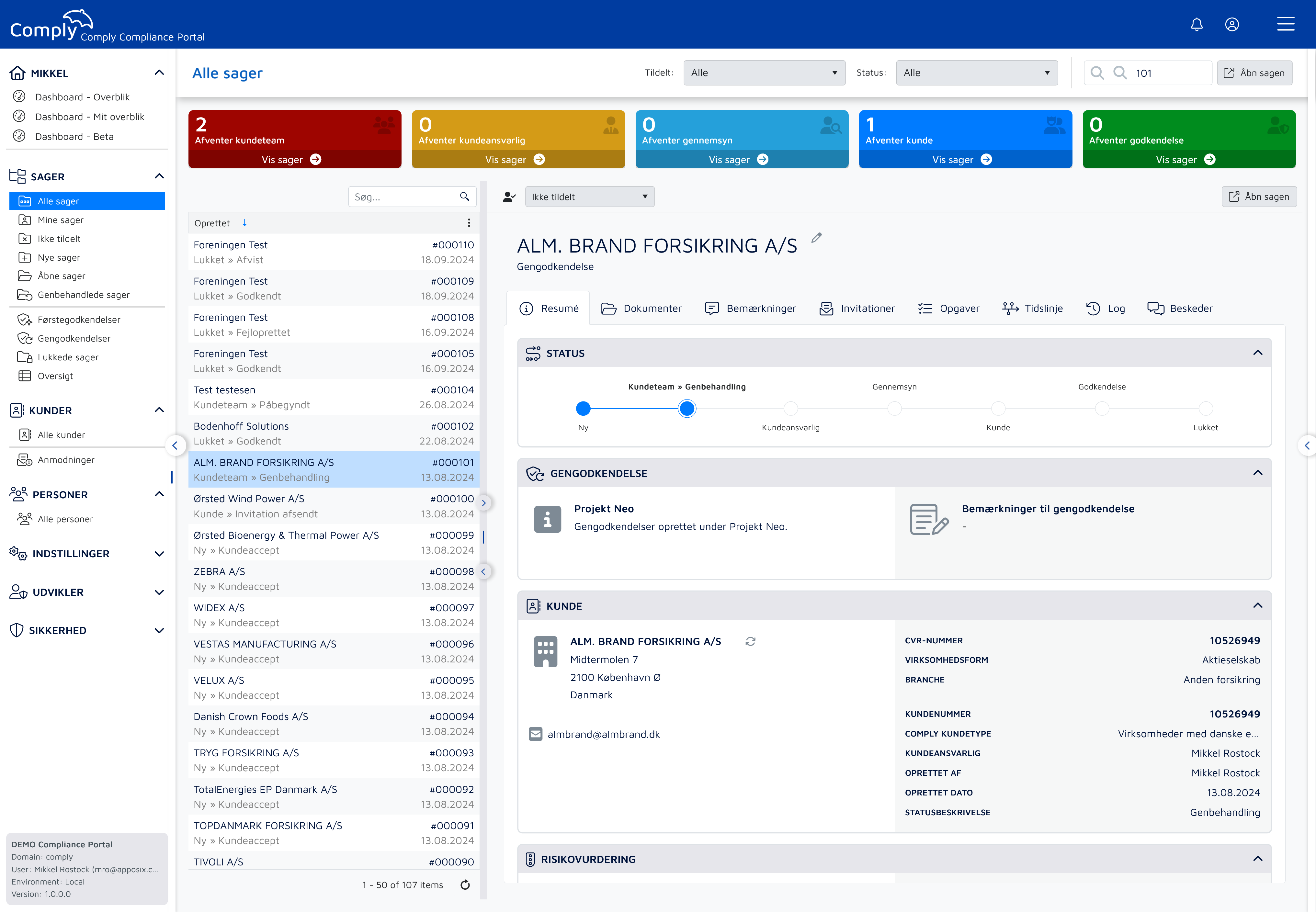Switch to the Bemærkninger tab
This screenshot has height=913, width=1316.
pos(750,308)
